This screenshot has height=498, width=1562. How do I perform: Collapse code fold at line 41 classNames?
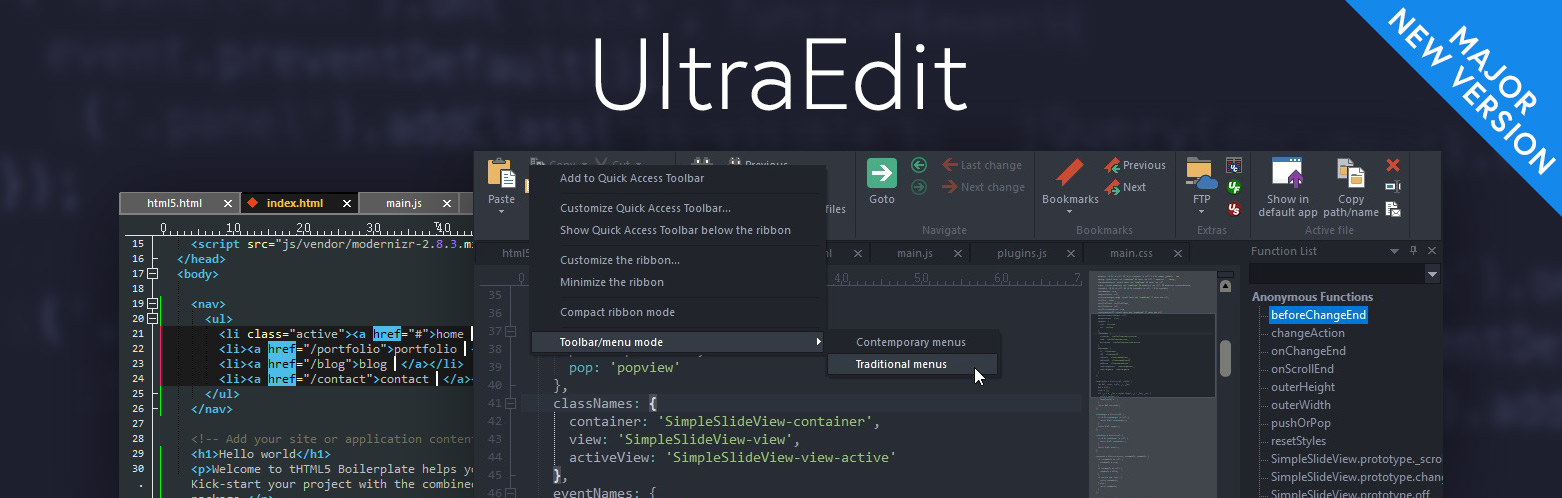(510, 404)
